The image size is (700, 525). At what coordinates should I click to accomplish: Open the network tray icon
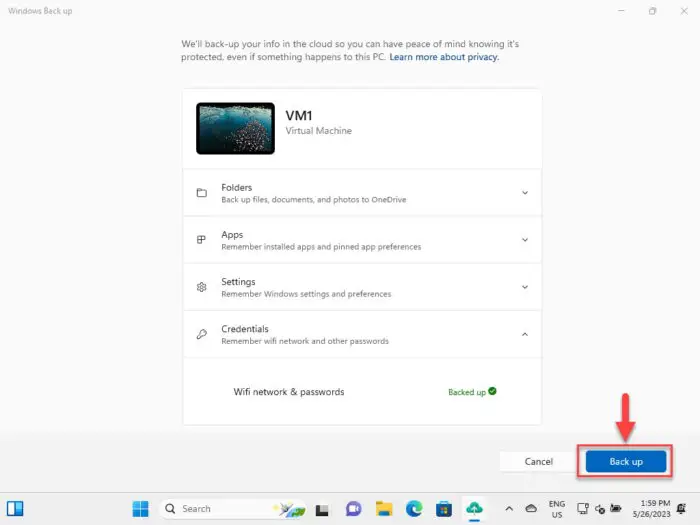pos(583,508)
